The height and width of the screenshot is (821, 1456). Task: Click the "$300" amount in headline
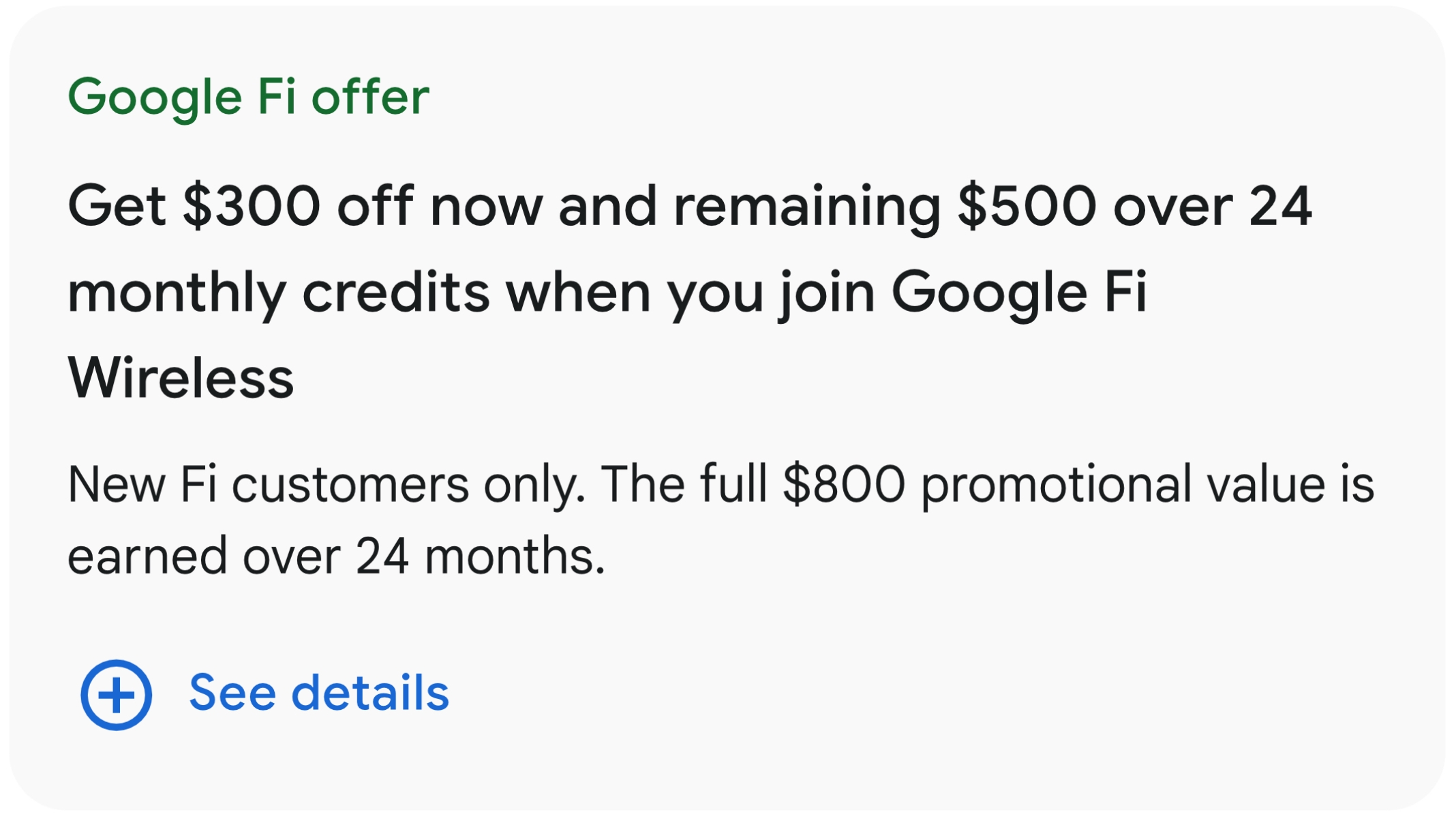(x=251, y=206)
